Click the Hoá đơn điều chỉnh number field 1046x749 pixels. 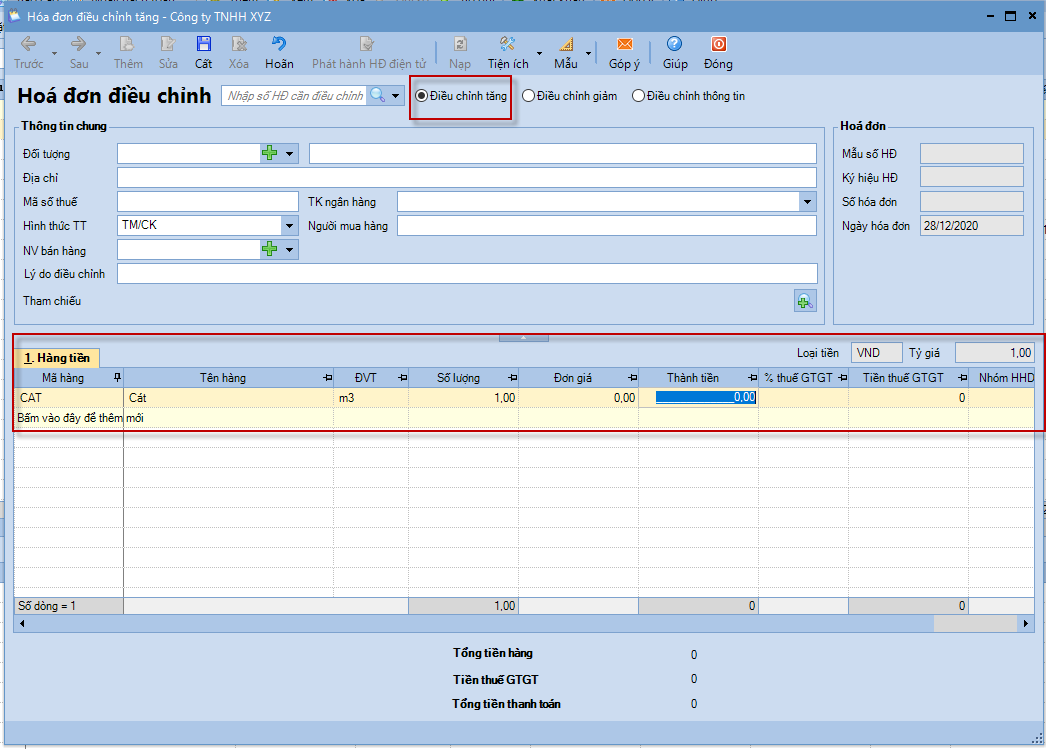295,95
